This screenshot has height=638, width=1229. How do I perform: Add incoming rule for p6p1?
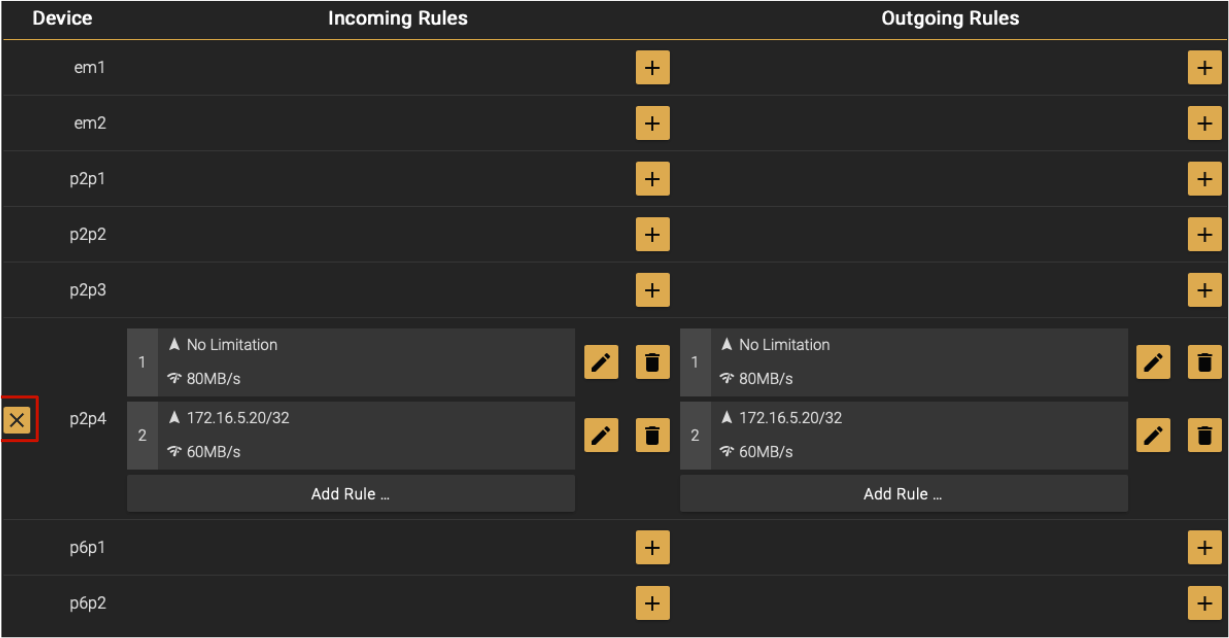pyautogui.click(x=652, y=547)
